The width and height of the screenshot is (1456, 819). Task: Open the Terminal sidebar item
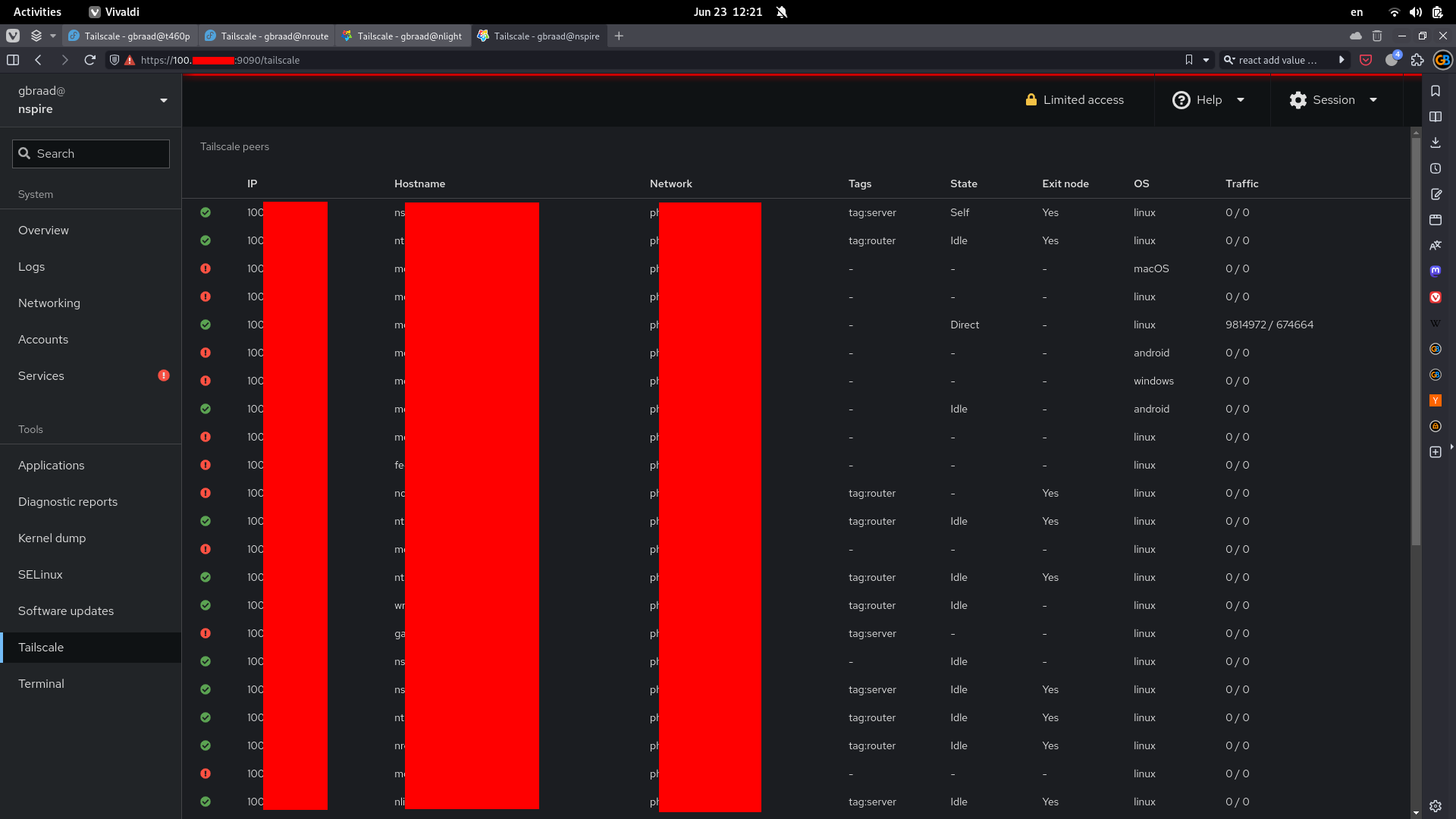click(x=41, y=683)
